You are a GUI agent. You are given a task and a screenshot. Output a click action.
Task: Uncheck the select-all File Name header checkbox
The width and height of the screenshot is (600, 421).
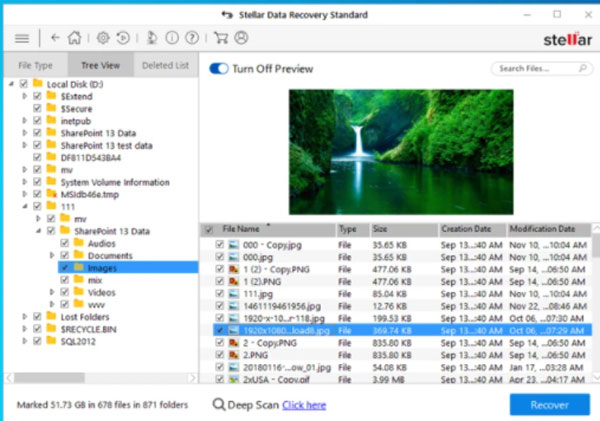[x=209, y=230]
